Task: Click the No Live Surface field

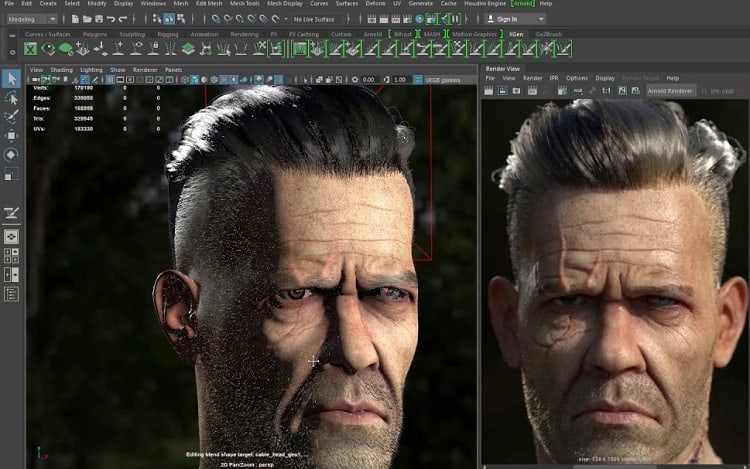Action: tap(316, 19)
